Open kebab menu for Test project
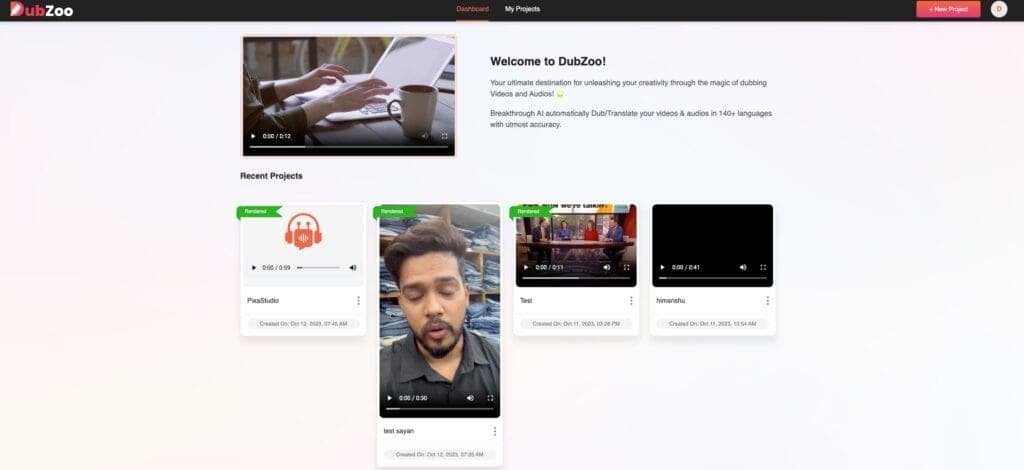1024x470 pixels. pyautogui.click(x=631, y=300)
